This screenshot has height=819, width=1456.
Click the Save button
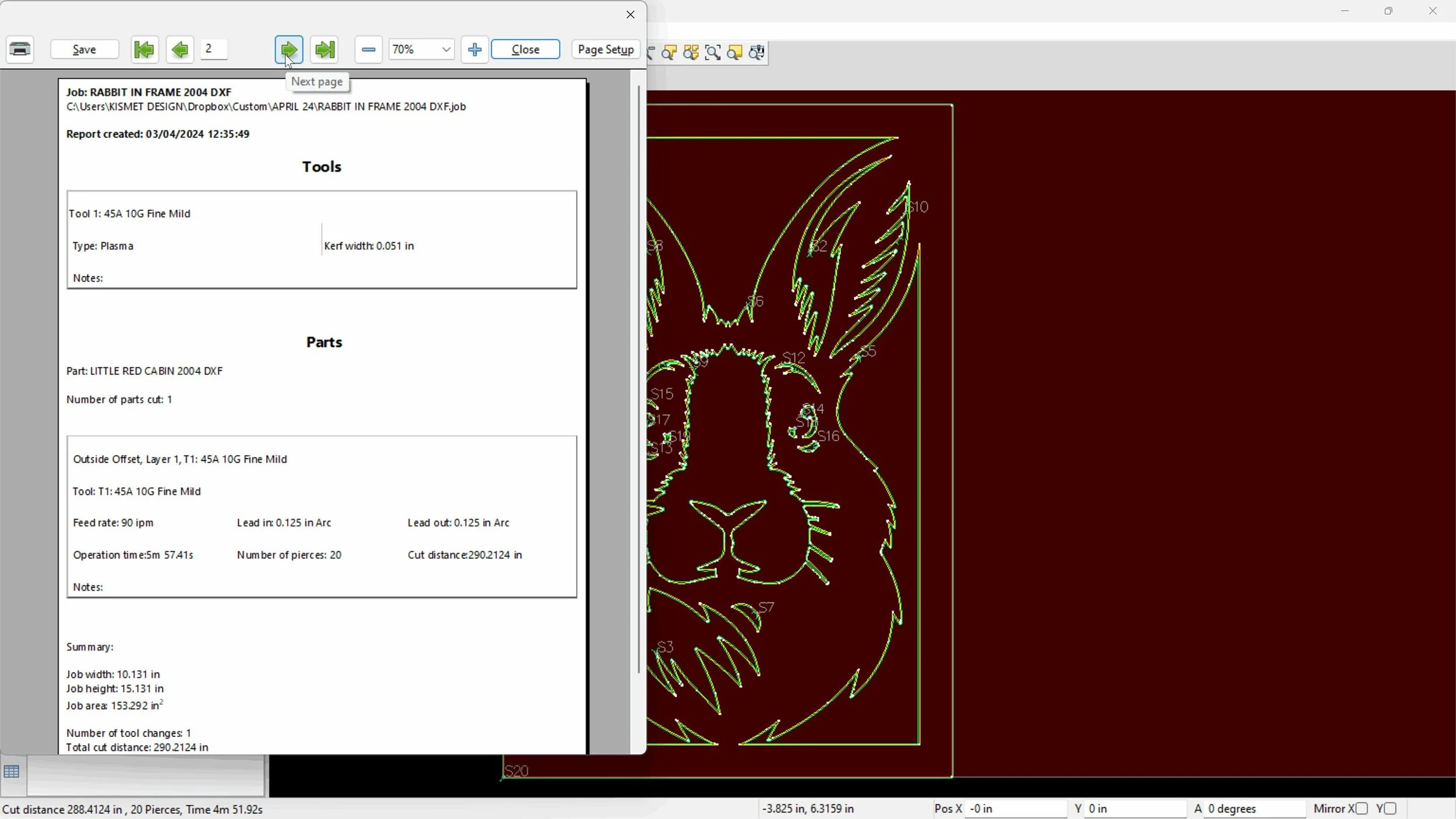84,49
